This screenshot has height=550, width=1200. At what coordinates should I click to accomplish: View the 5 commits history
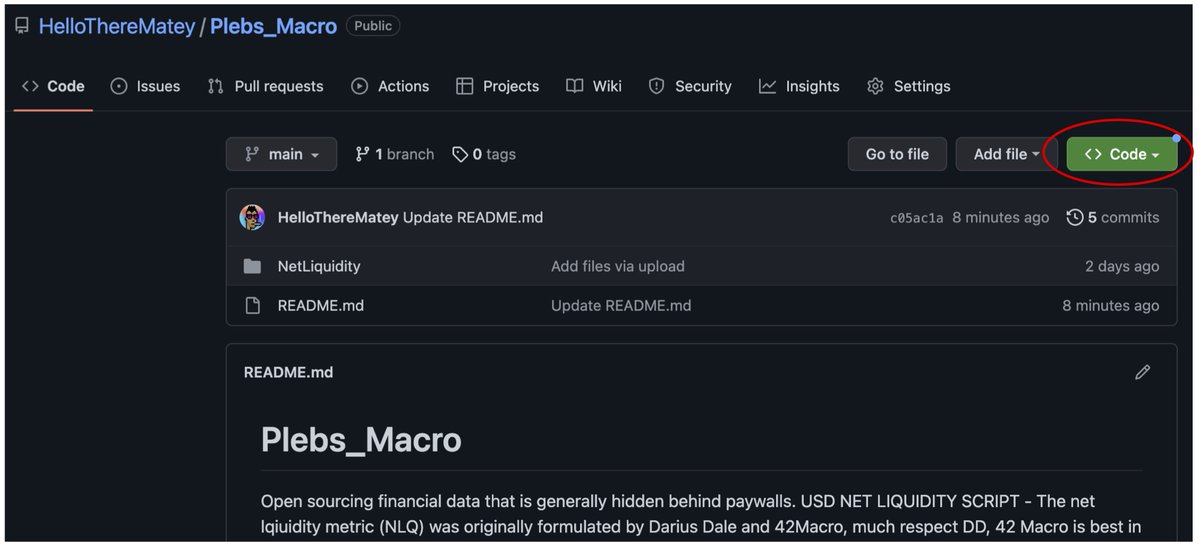1113,217
